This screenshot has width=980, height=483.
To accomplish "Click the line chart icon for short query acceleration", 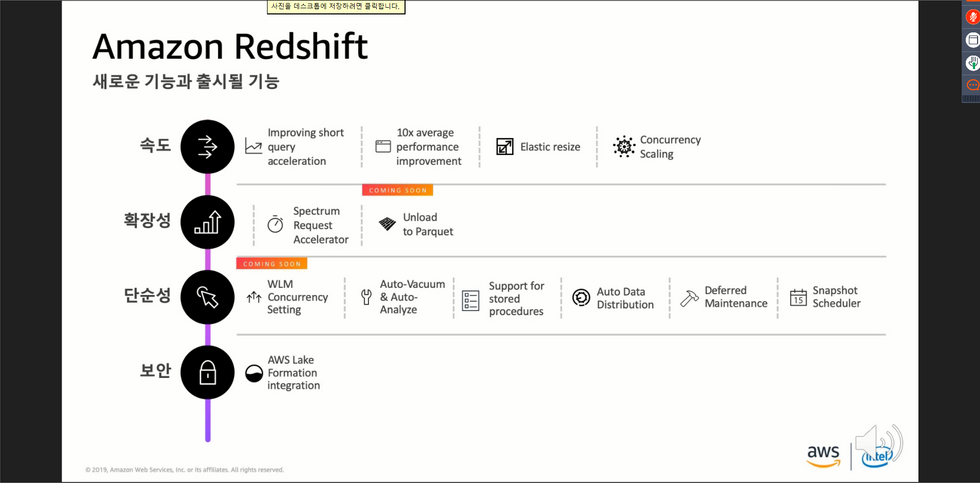I will tap(254, 147).
